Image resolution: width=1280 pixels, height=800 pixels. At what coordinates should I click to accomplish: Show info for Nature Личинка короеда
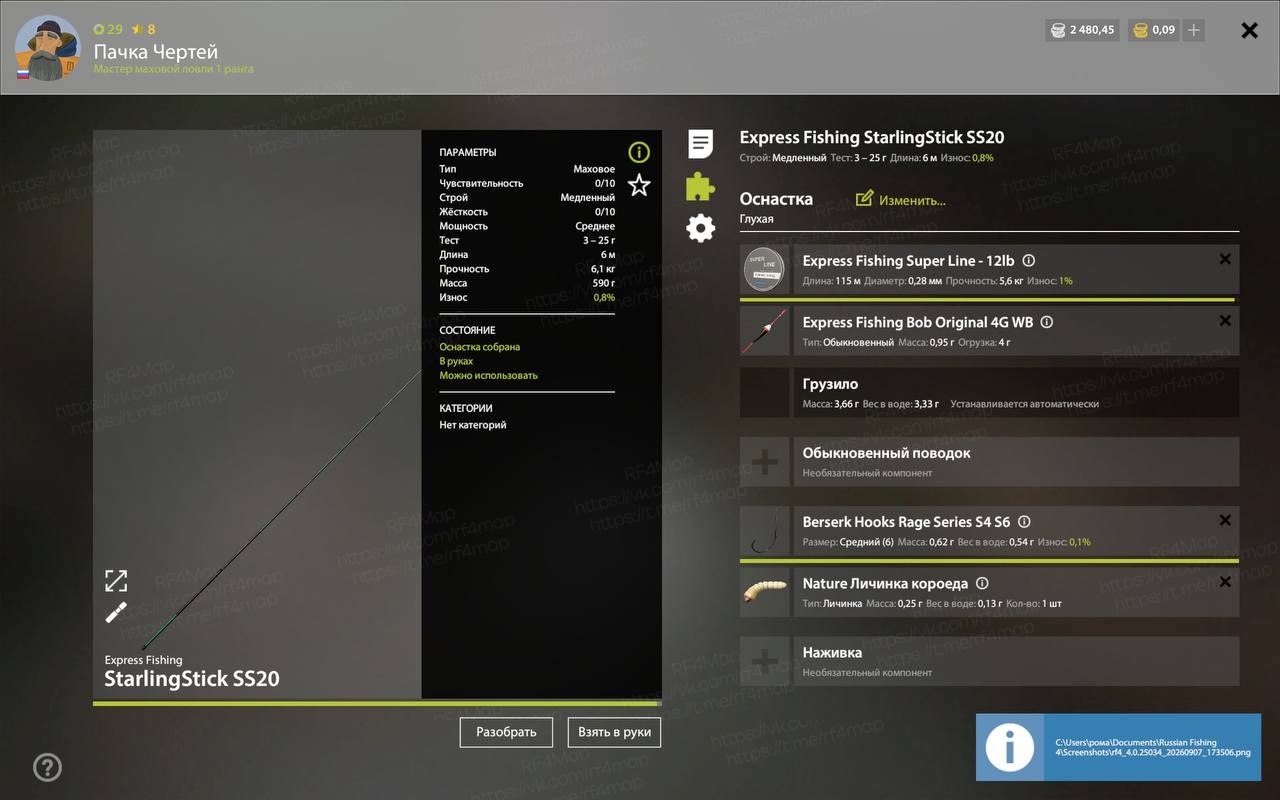pos(982,583)
